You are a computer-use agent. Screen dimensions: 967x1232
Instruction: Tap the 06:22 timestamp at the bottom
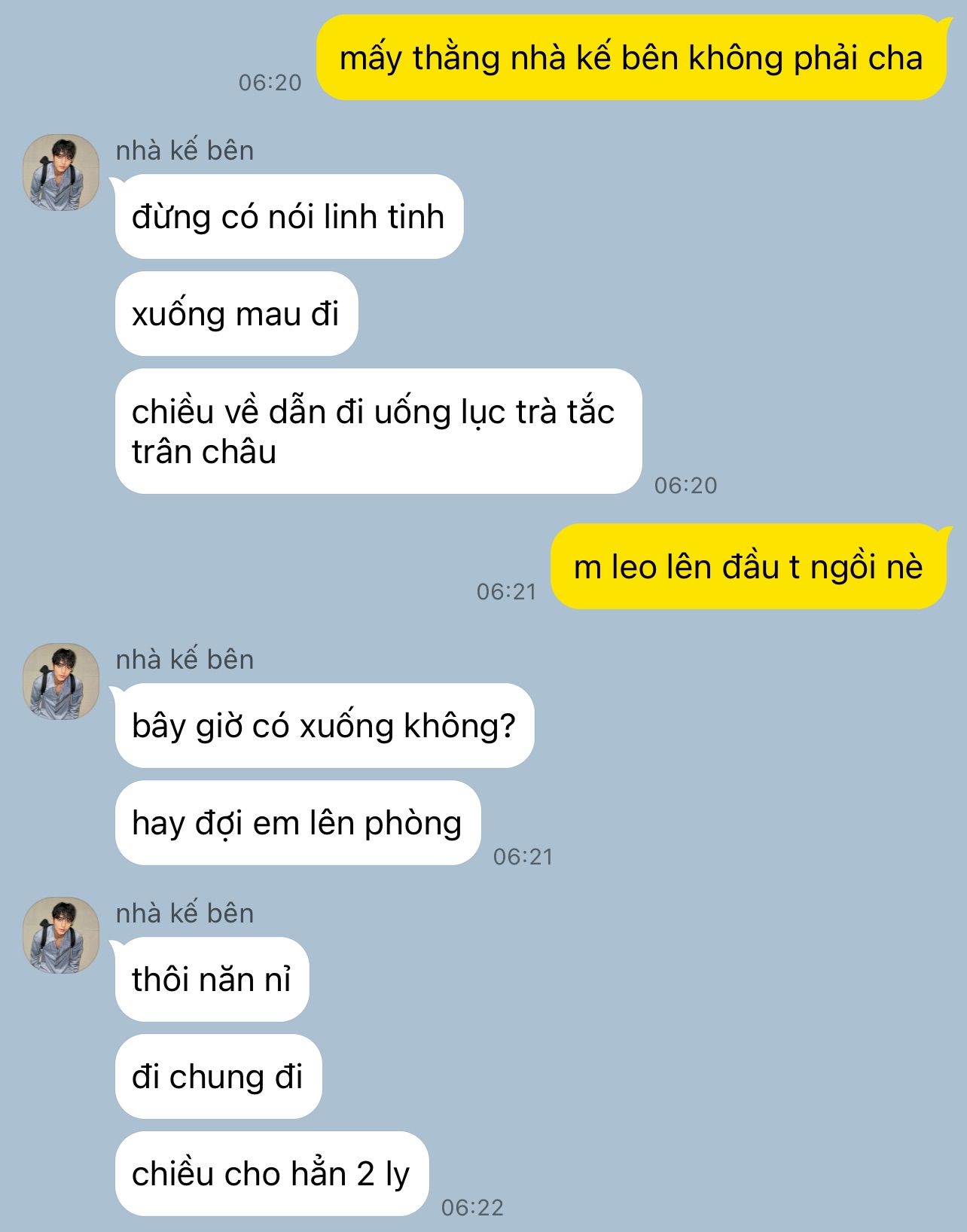click(472, 1208)
